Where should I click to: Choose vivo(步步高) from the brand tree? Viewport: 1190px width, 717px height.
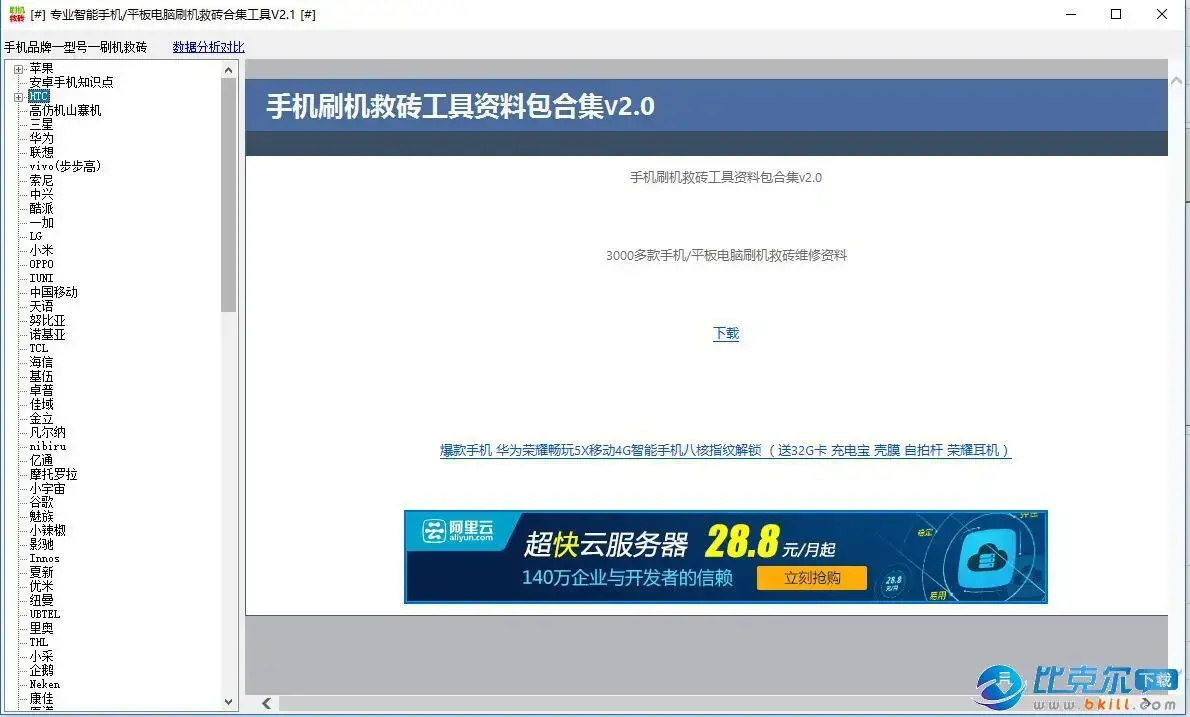(65, 166)
